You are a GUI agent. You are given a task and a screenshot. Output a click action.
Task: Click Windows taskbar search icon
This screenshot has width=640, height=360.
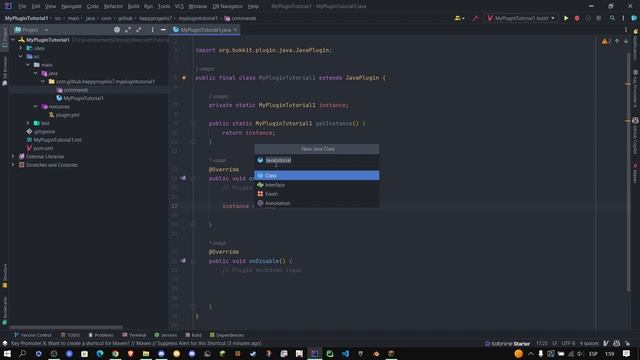click(x=22, y=353)
